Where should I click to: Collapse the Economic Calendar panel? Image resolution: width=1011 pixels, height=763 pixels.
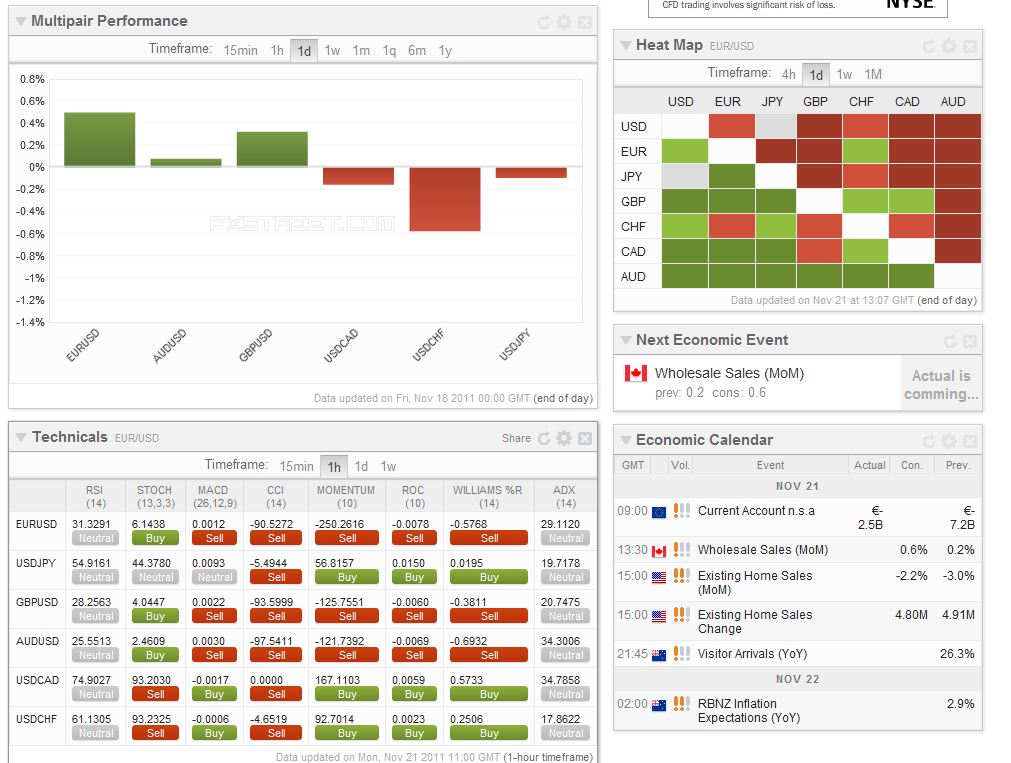coord(625,440)
